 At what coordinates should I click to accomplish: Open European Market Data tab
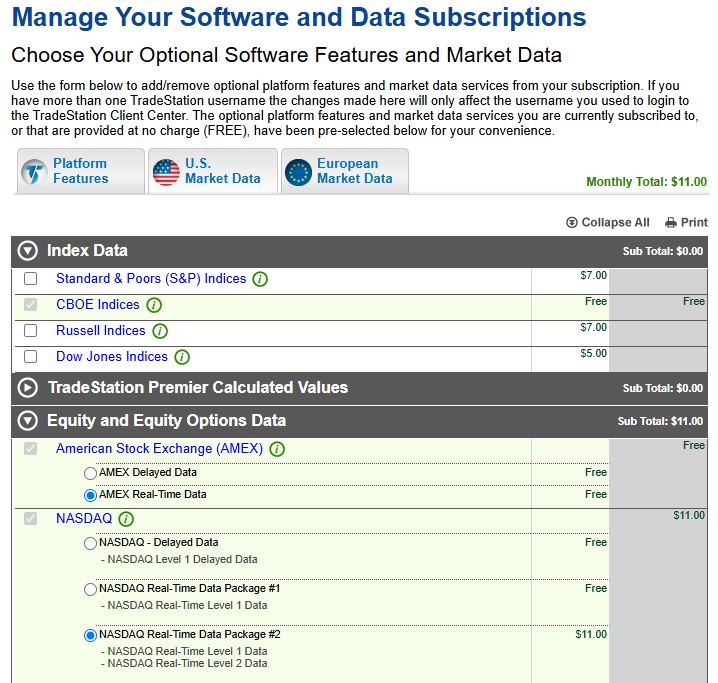[345, 171]
